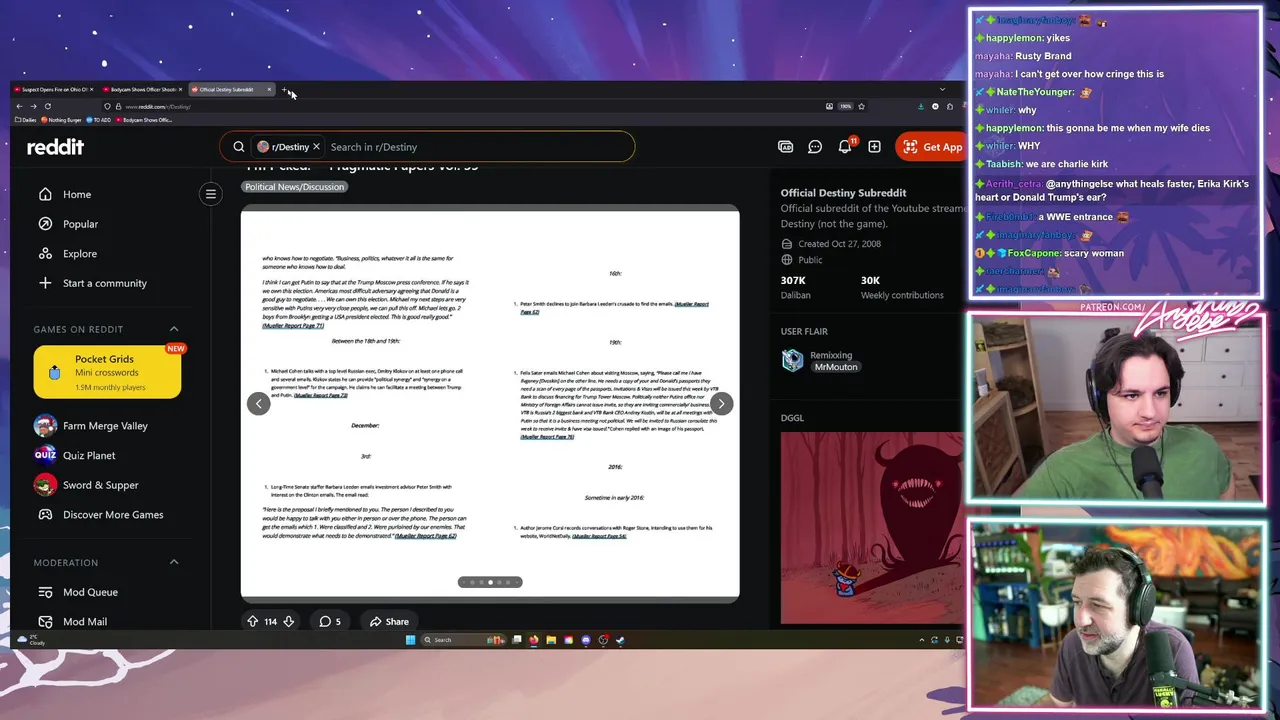This screenshot has height=720, width=1280.
Task: Open the Reddit chat icon
Action: [815, 147]
